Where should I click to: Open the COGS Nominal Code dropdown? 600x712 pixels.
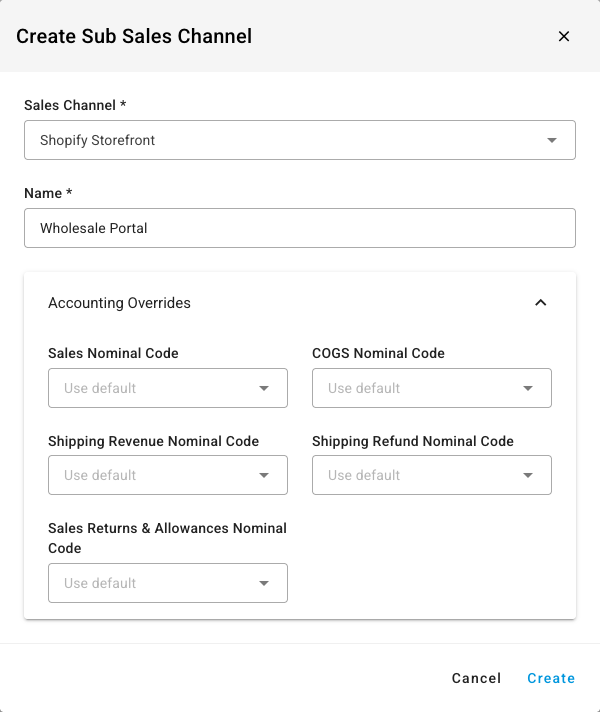(431, 388)
